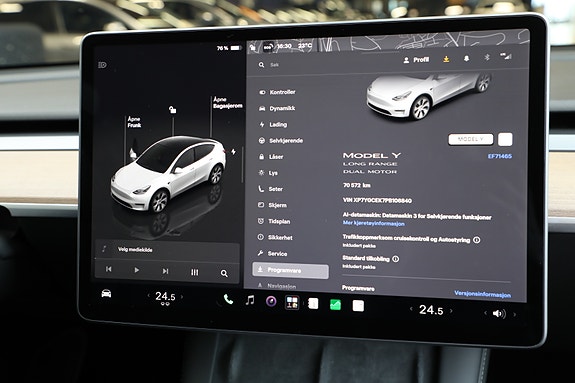This screenshot has width=575, height=383.
Task: Open the Navigasjon menu item
Action: click(x=278, y=286)
